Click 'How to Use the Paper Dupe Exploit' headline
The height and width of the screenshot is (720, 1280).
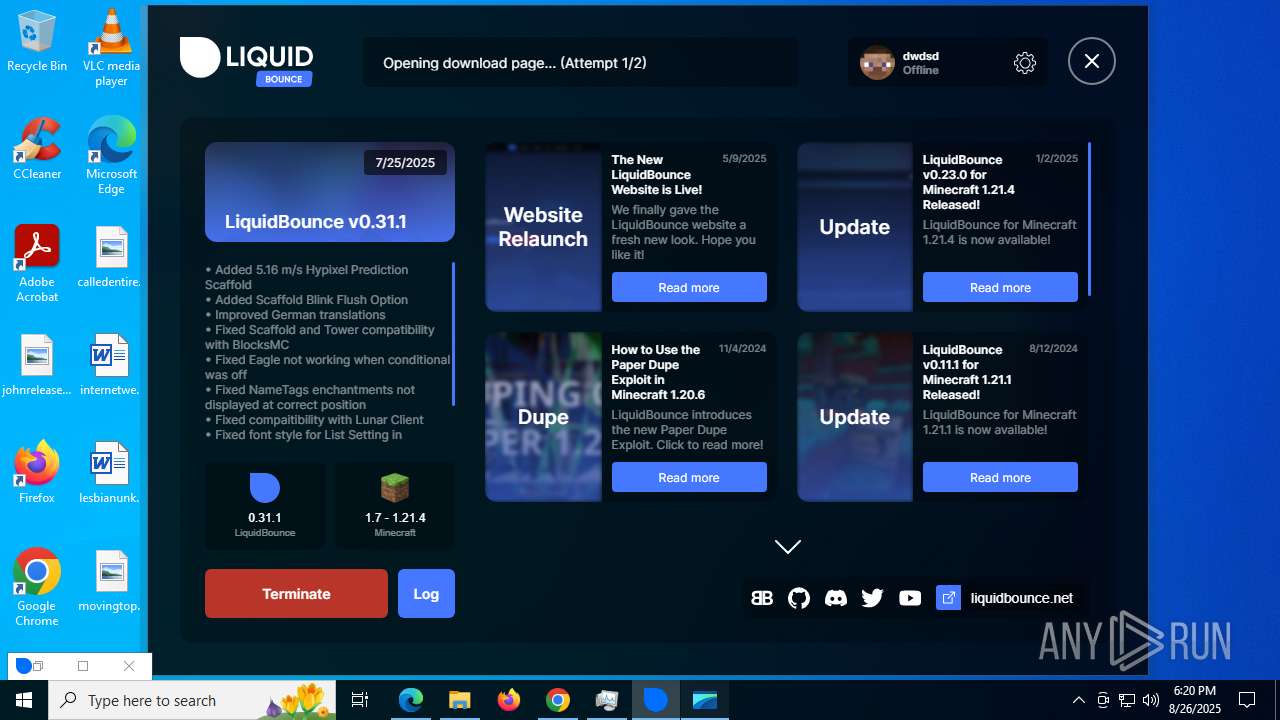tap(659, 372)
